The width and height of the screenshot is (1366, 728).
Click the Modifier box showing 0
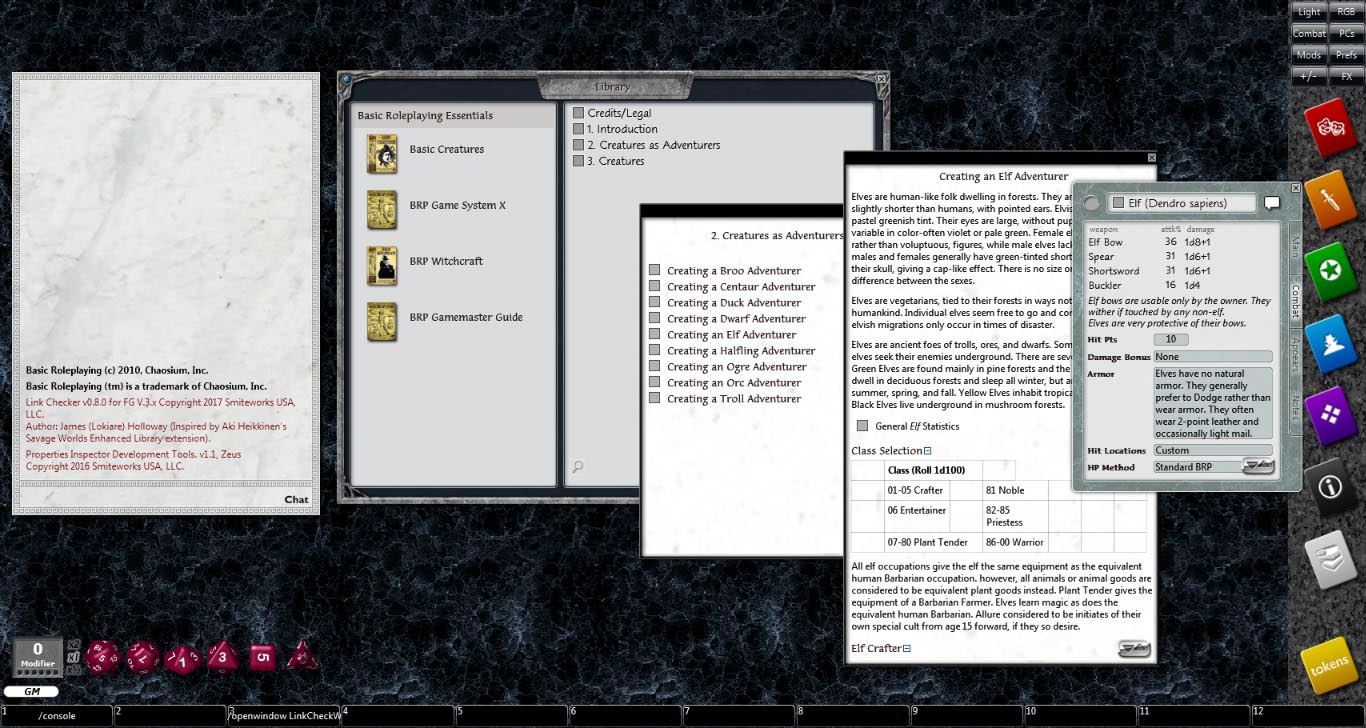[x=37, y=655]
